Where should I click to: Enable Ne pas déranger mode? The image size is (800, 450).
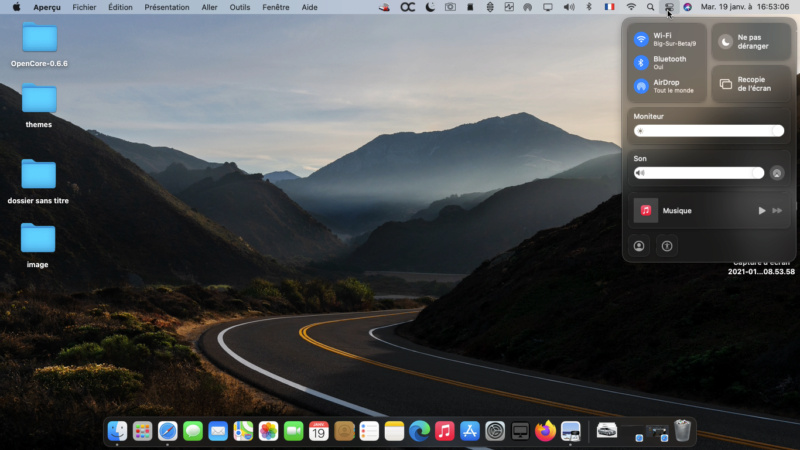[x=751, y=42]
